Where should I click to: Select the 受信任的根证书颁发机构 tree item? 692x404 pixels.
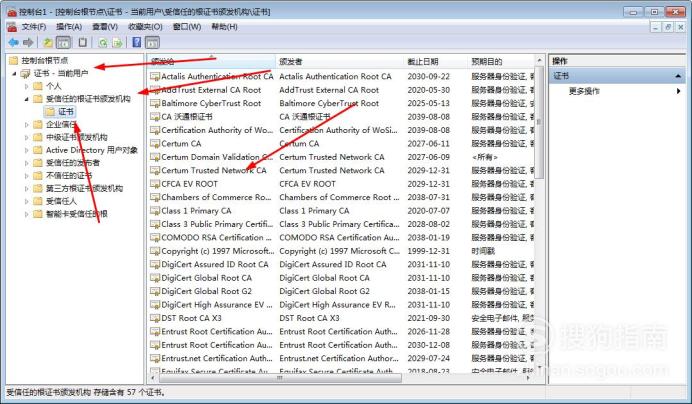tap(88, 98)
